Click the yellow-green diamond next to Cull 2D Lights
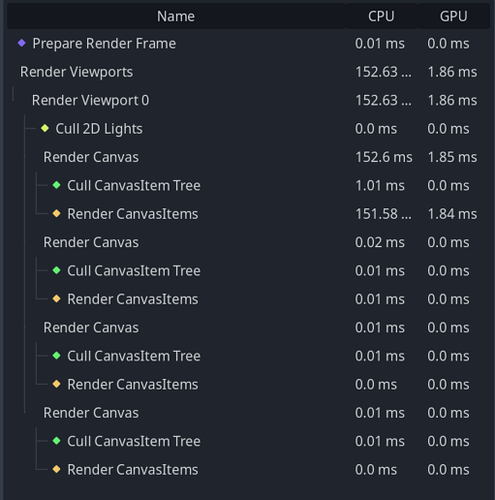The width and height of the screenshot is (495, 500). coord(45,128)
